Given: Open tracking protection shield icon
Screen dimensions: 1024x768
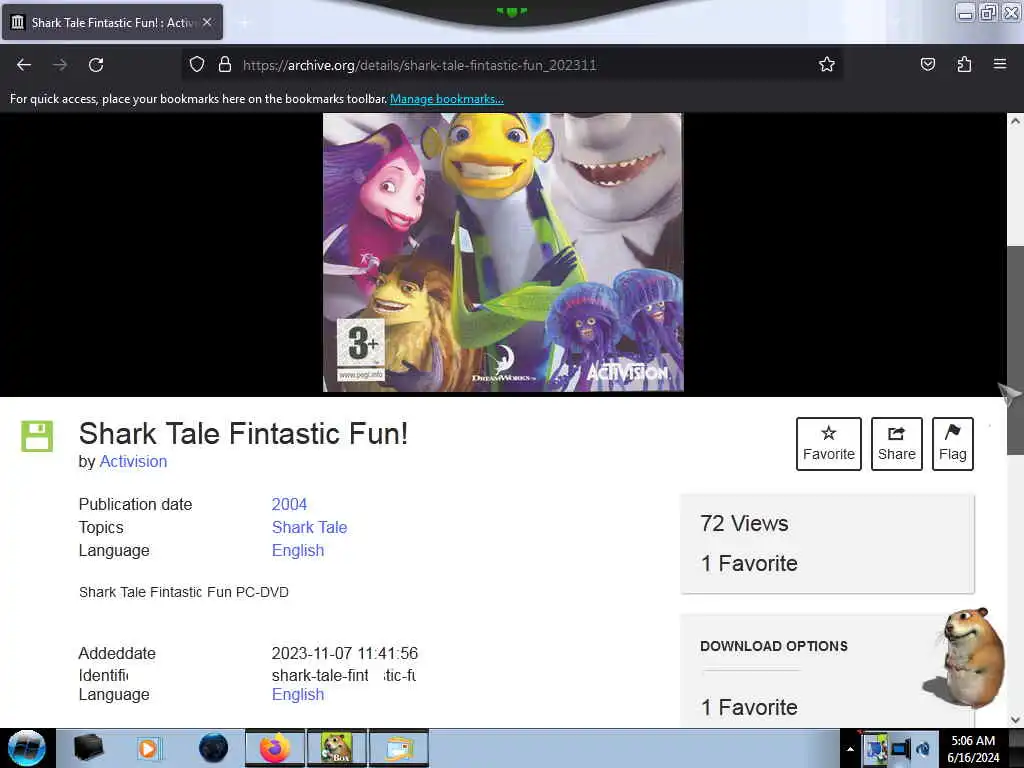Looking at the screenshot, I should (197, 64).
